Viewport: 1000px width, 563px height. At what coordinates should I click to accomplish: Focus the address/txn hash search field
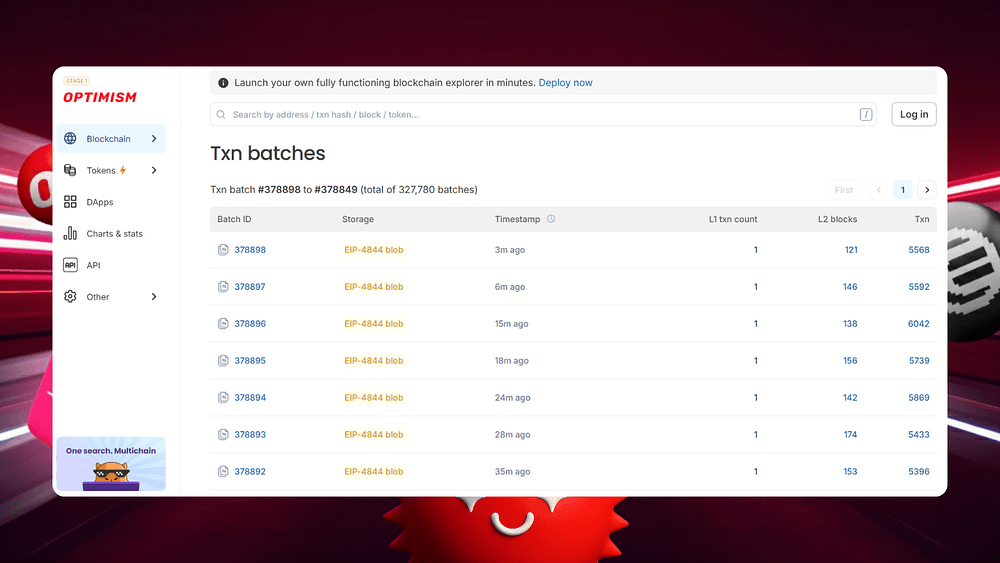click(543, 115)
